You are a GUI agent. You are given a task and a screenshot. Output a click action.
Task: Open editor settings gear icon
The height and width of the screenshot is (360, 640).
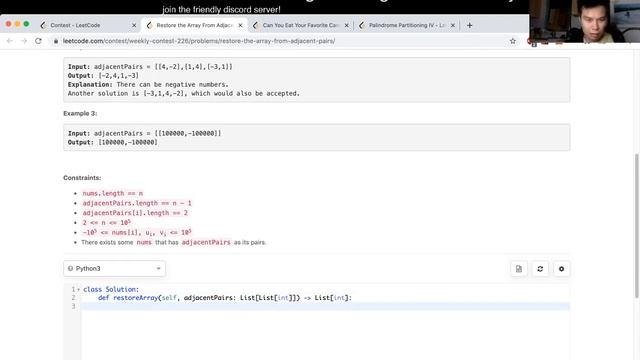tap(561, 269)
